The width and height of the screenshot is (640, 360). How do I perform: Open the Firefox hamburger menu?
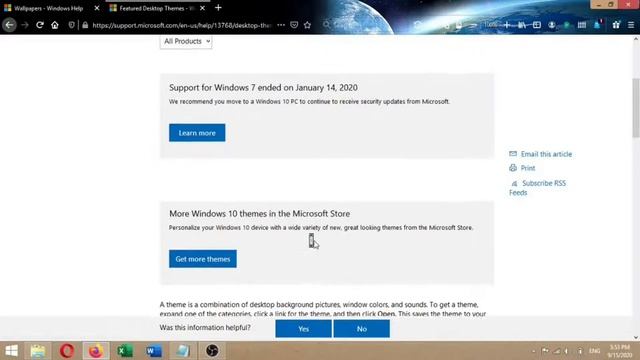click(631, 25)
